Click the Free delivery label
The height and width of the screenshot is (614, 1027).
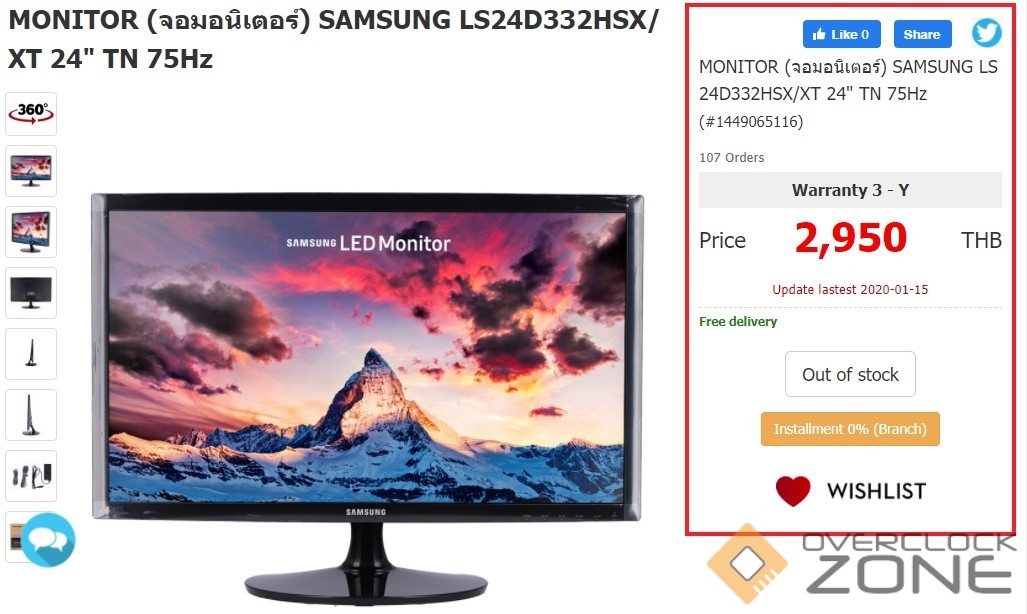tap(738, 322)
